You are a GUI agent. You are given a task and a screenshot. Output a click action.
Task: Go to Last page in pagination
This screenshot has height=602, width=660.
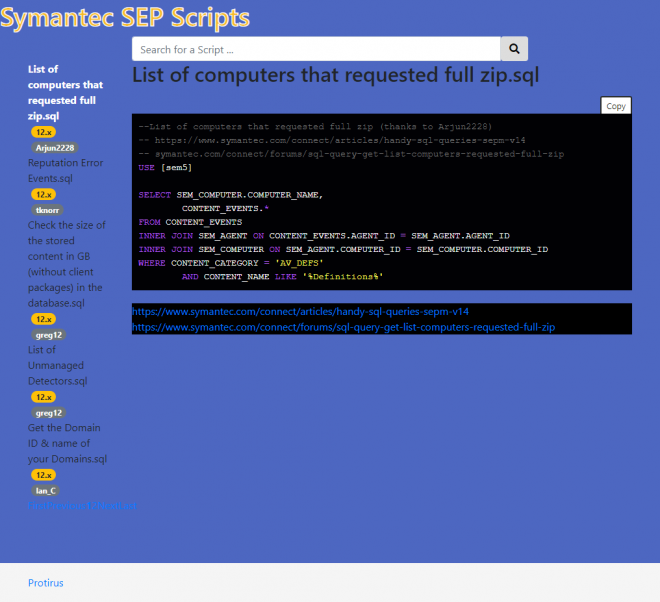point(128,506)
